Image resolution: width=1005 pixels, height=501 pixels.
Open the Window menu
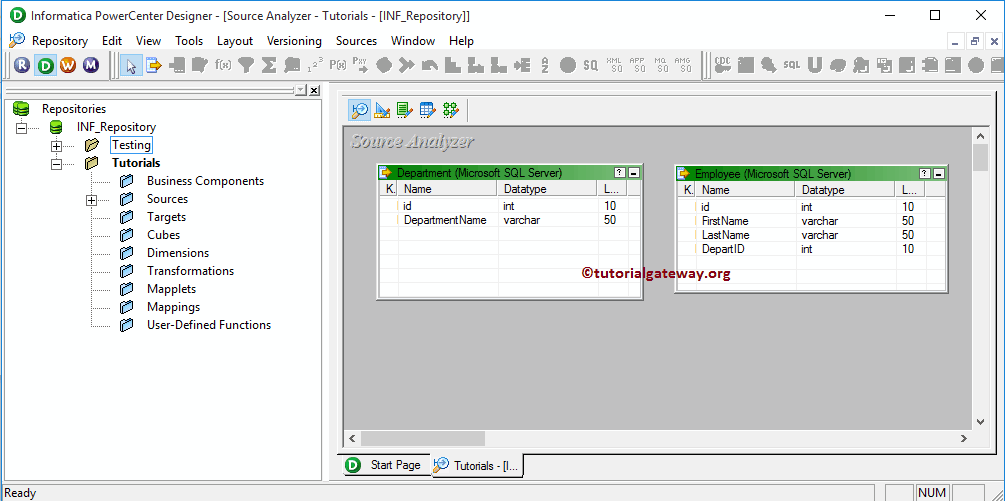point(413,40)
